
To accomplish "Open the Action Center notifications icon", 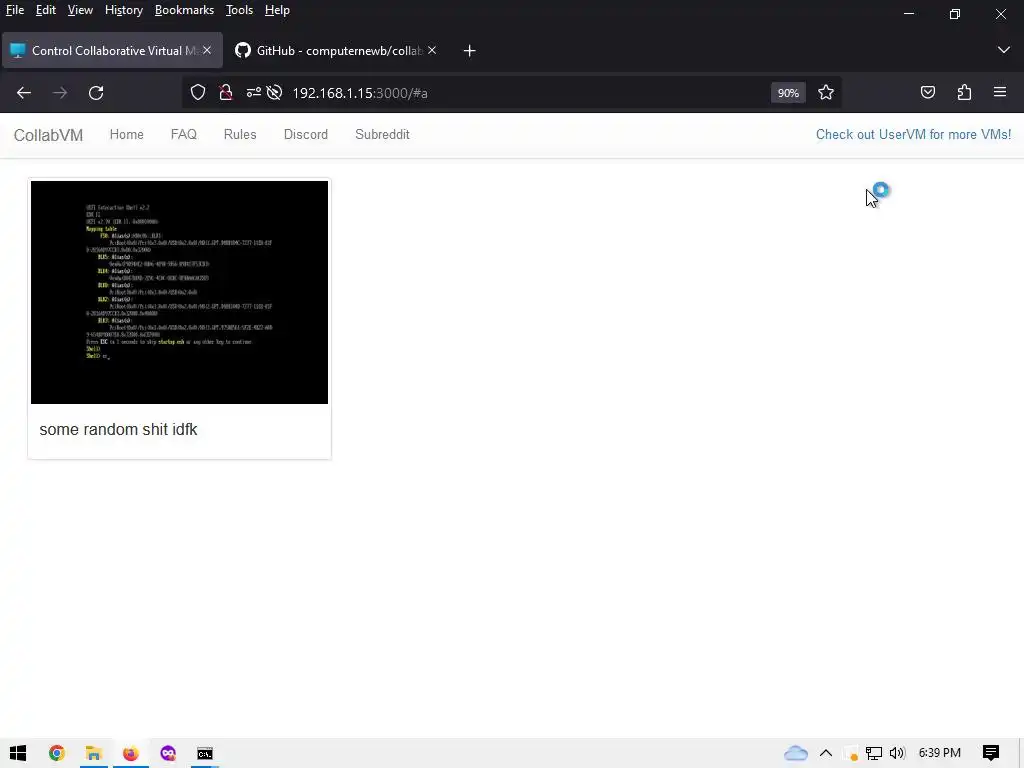I will click(991, 753).
